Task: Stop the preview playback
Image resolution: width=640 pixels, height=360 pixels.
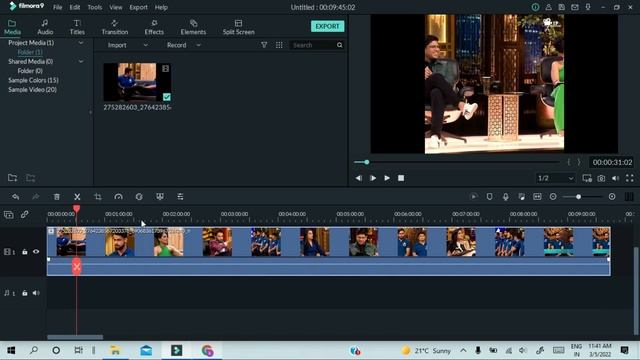Action: tap(401, 178)
